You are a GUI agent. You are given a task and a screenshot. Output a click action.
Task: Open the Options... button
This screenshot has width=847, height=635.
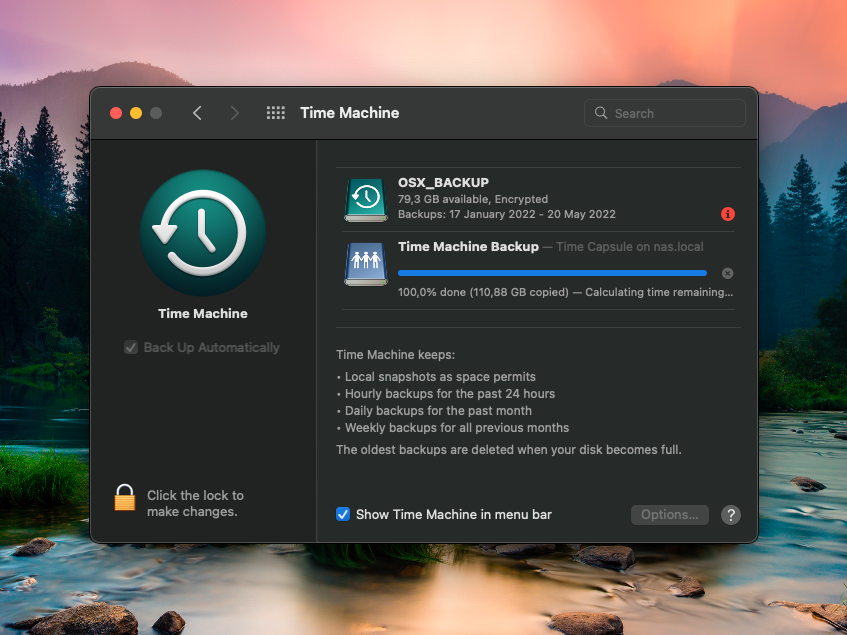[670, 515]
